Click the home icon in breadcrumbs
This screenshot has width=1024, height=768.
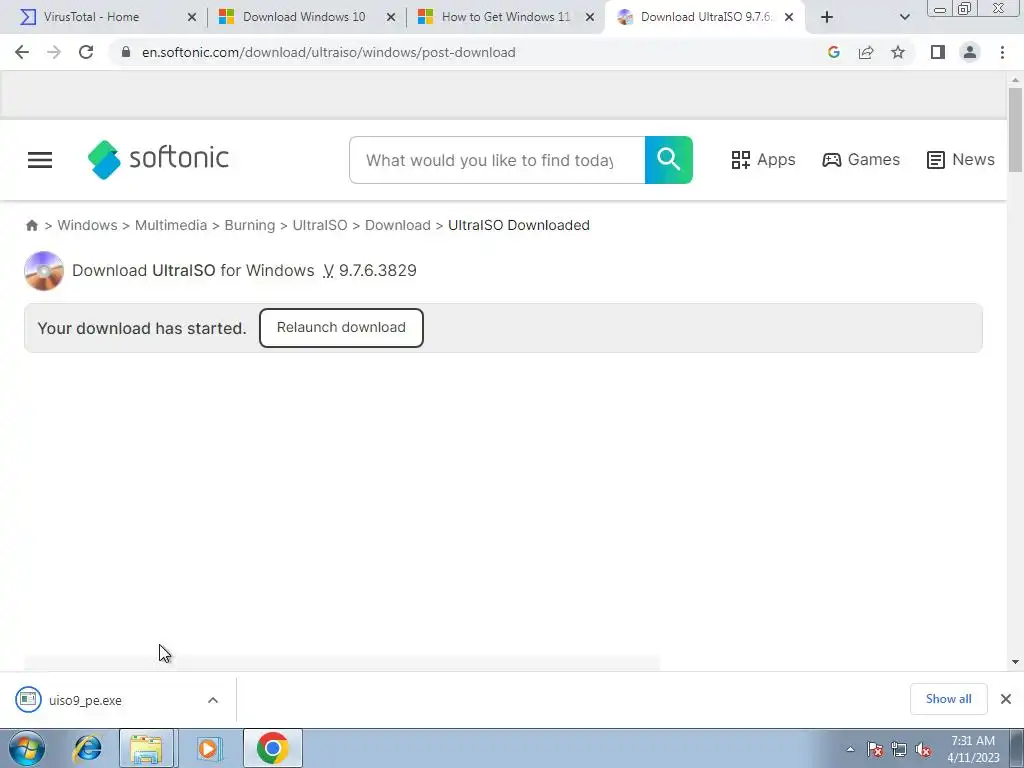coord(31,225)
